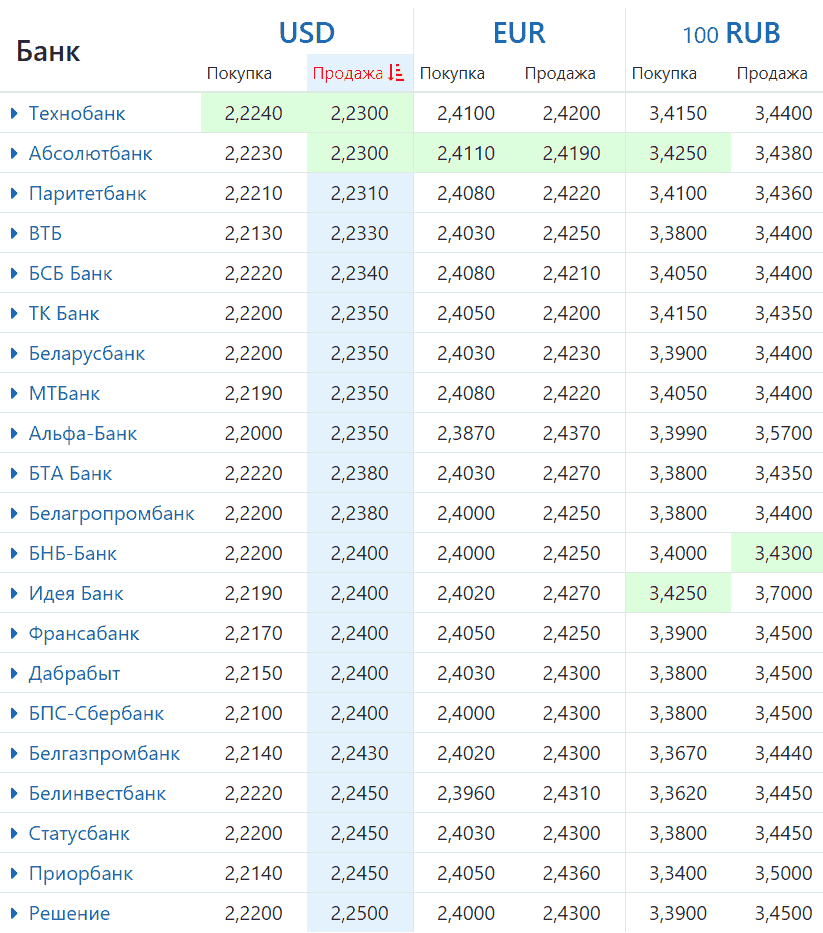The width and height of the screenshot is (823, 933).
Task: Expand the Приорбанк row arrow
Action: 14,873
